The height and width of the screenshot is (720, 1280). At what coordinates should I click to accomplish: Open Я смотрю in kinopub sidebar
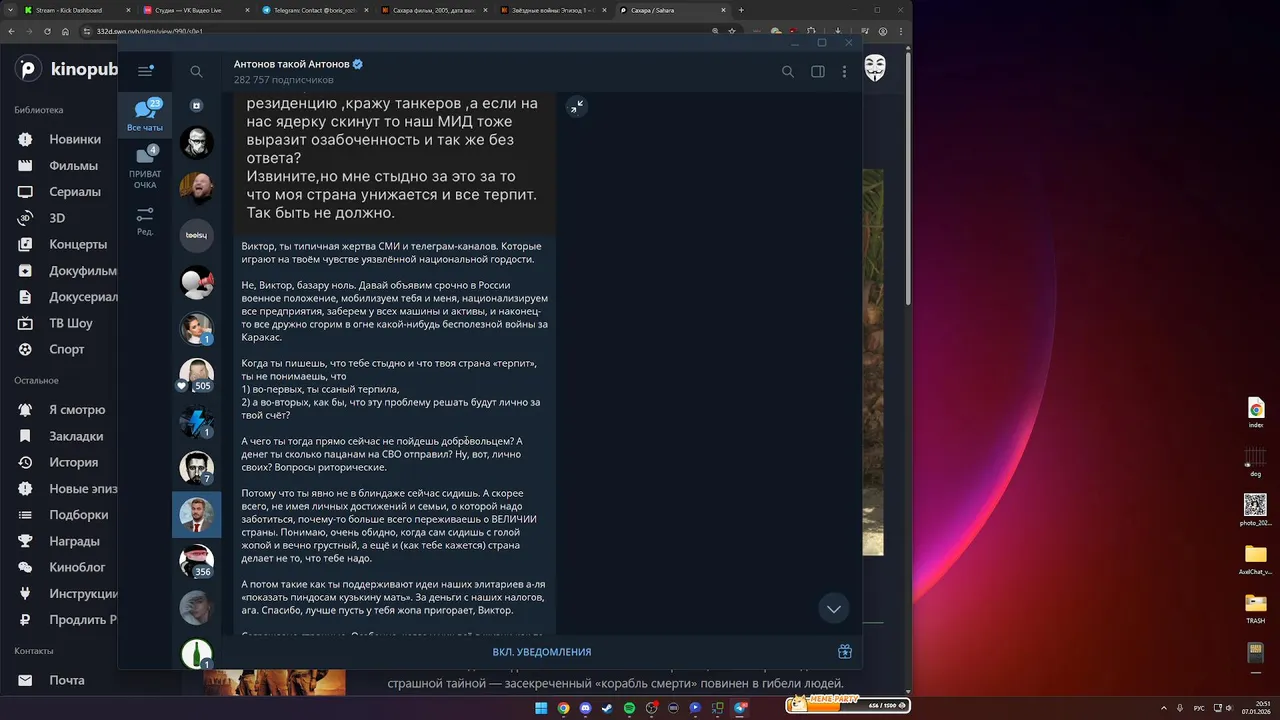click(77, 410)
